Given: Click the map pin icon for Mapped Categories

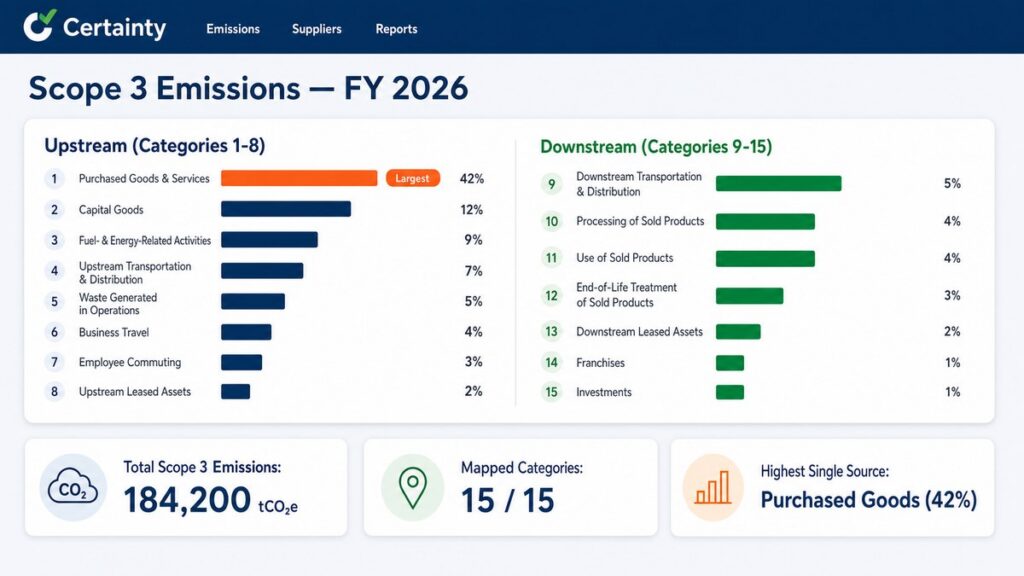Looking at the screenshot, I should point(413,487).
